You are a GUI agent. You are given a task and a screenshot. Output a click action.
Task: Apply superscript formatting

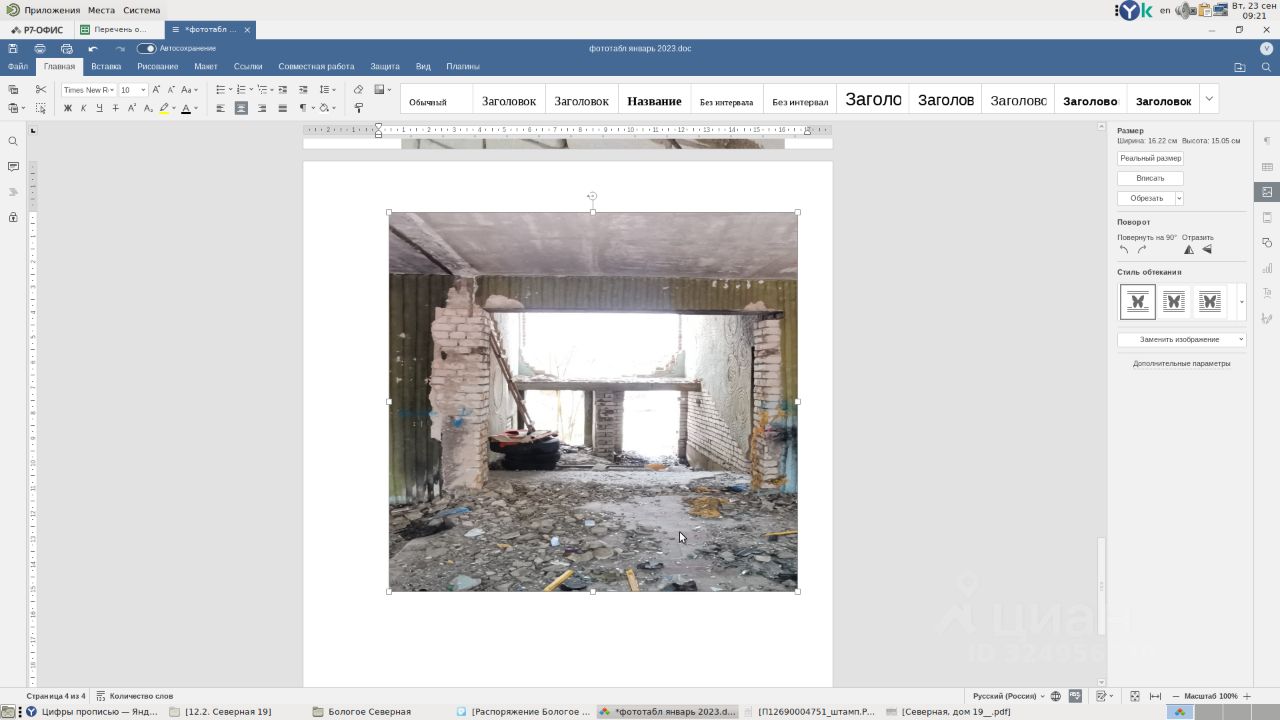131,108
